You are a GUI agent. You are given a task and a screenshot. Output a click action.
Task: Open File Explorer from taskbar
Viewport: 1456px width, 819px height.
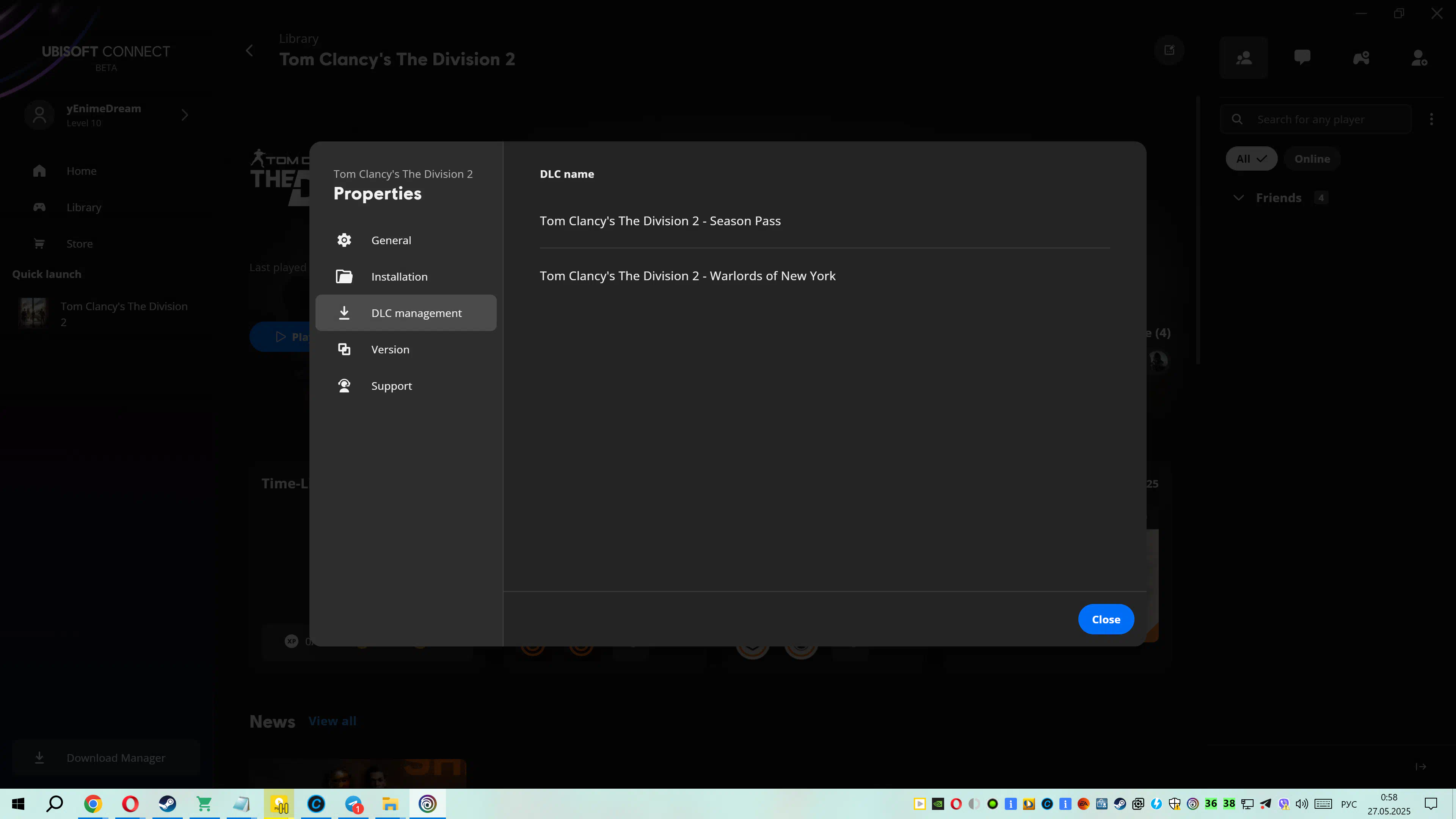pyautogui.click(x=390, y=804)
